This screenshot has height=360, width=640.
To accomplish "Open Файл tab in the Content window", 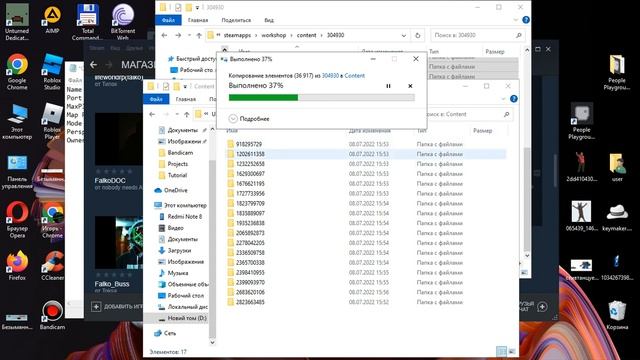I will 156,99.
